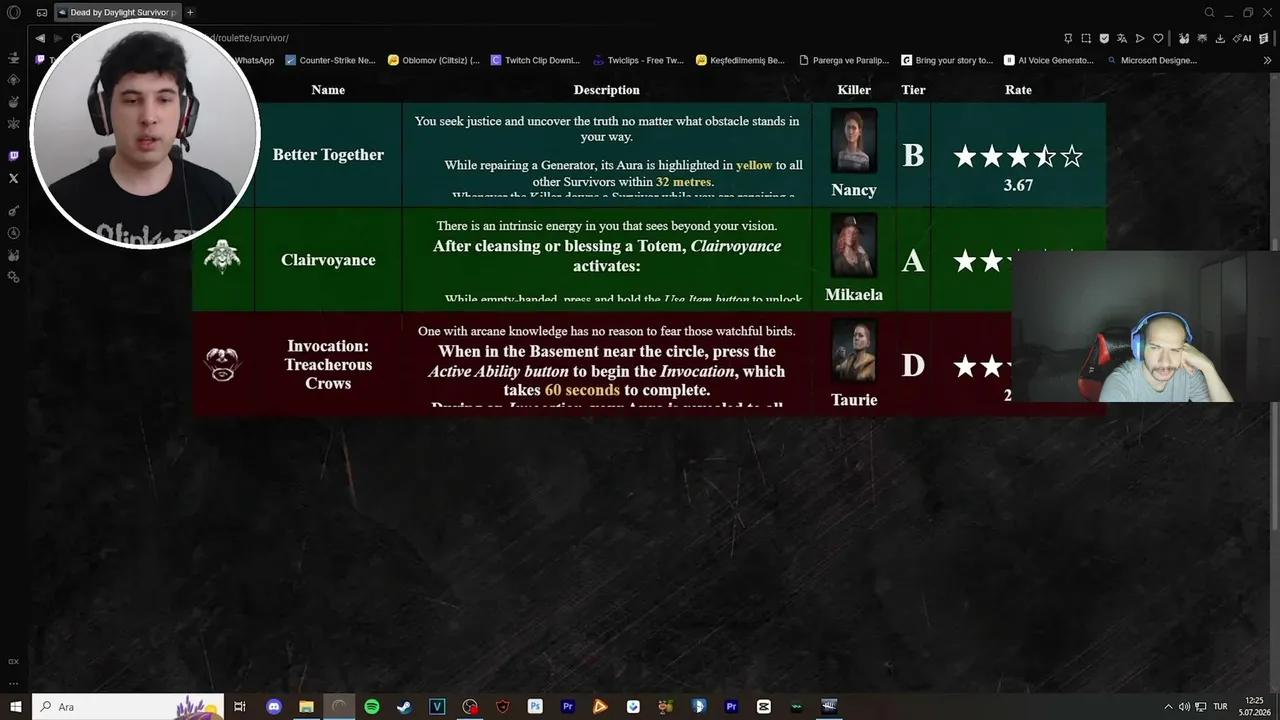Click the D tier letter for Treacherous Crows
The height and width of the screenshot is (720, 1280).
[x=913, y=366]
